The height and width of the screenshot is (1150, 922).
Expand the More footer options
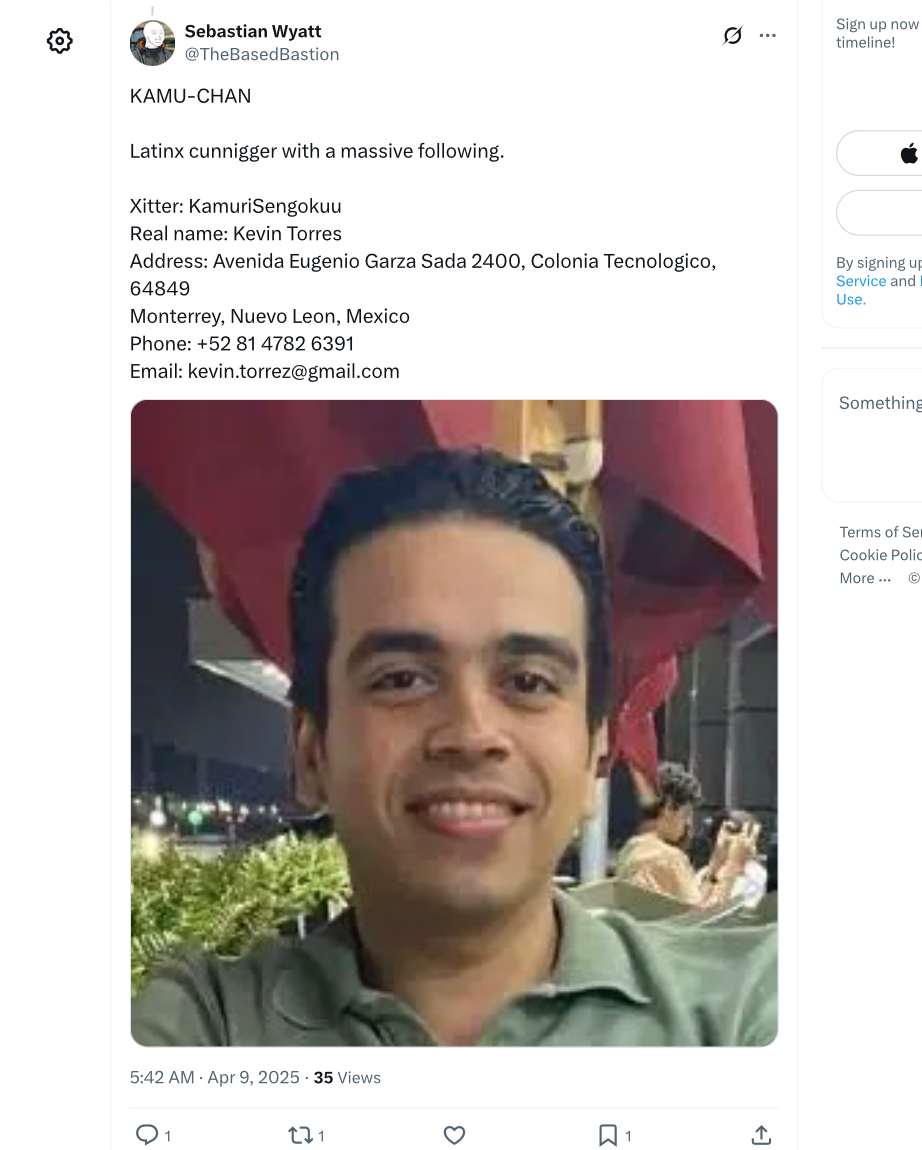coord(865,578)
